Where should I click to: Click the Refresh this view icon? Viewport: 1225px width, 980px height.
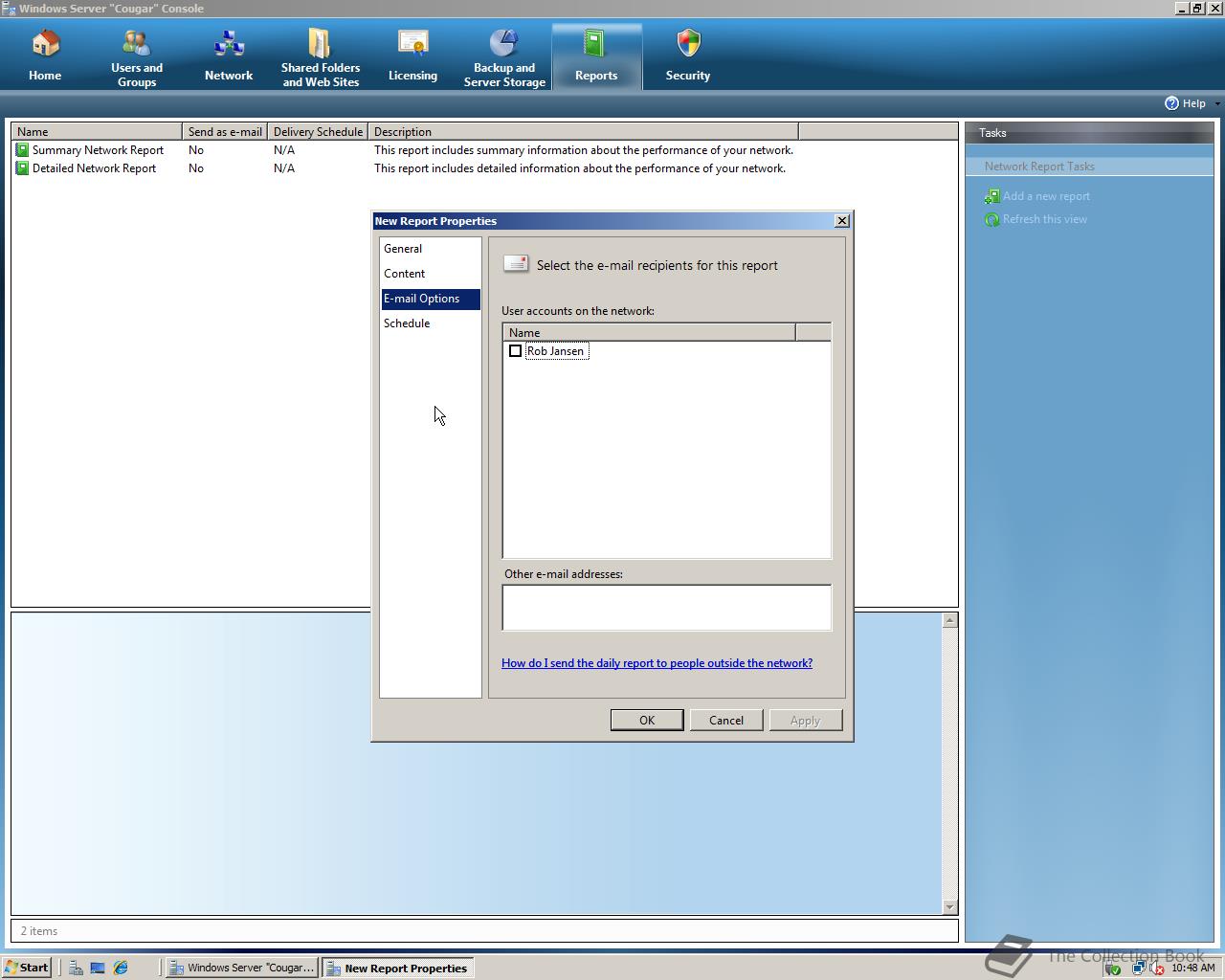point(992,219)
